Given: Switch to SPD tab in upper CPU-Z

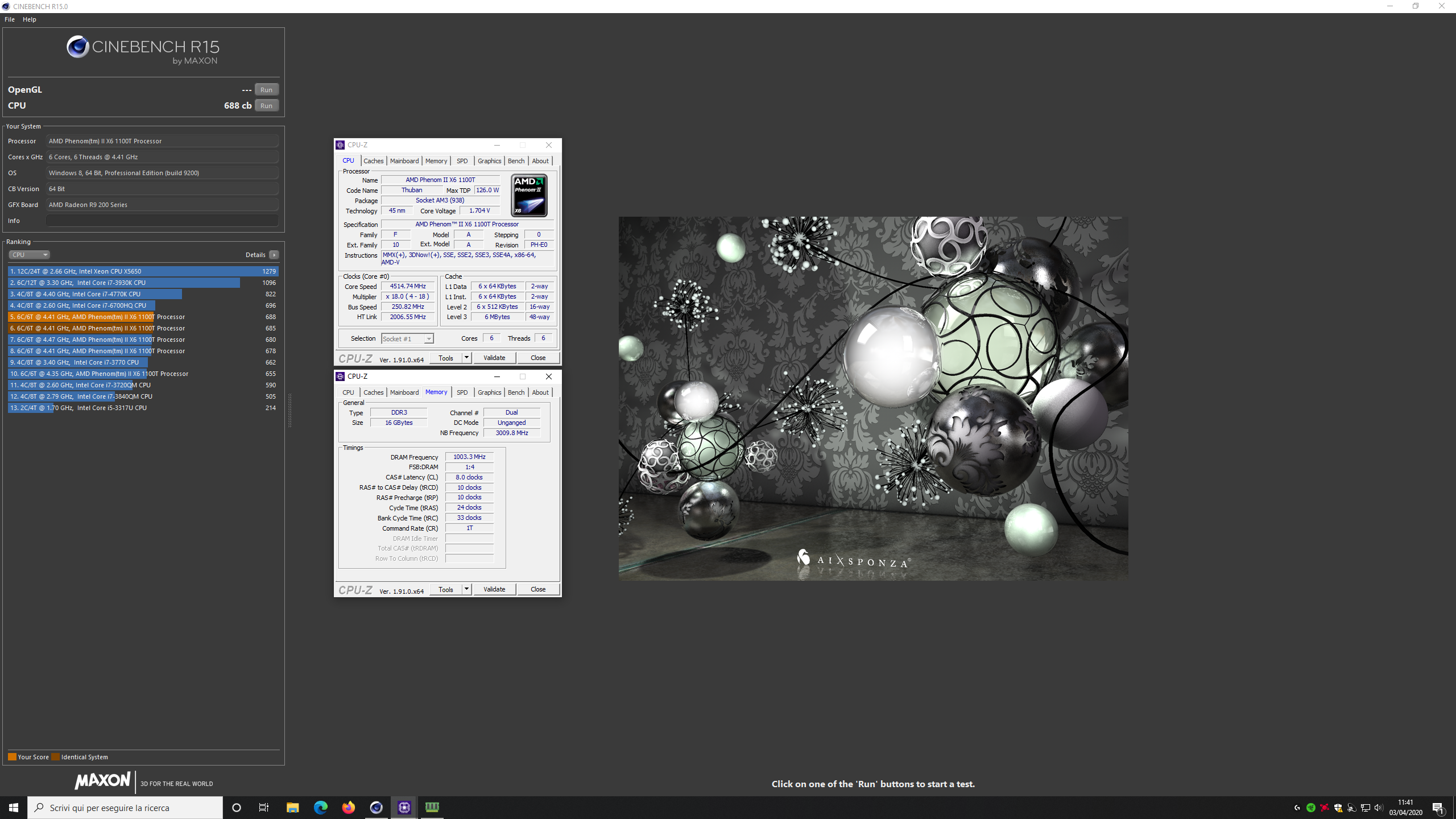Looking at the screenshot, I should click(x=462, y=161).
